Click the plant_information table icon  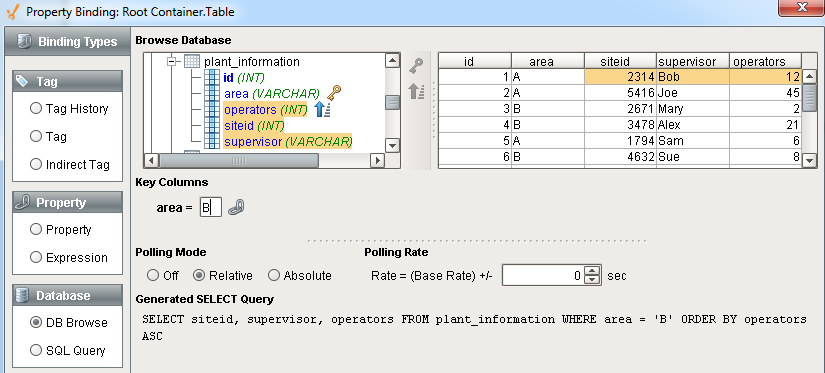[192, 62]
